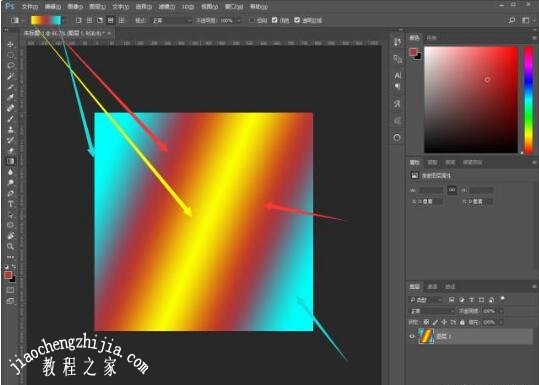Screen dimensions: 539x385
Task: Hide the layer using its eye icon
Action: pyautogui.click(x=412, y=336)
